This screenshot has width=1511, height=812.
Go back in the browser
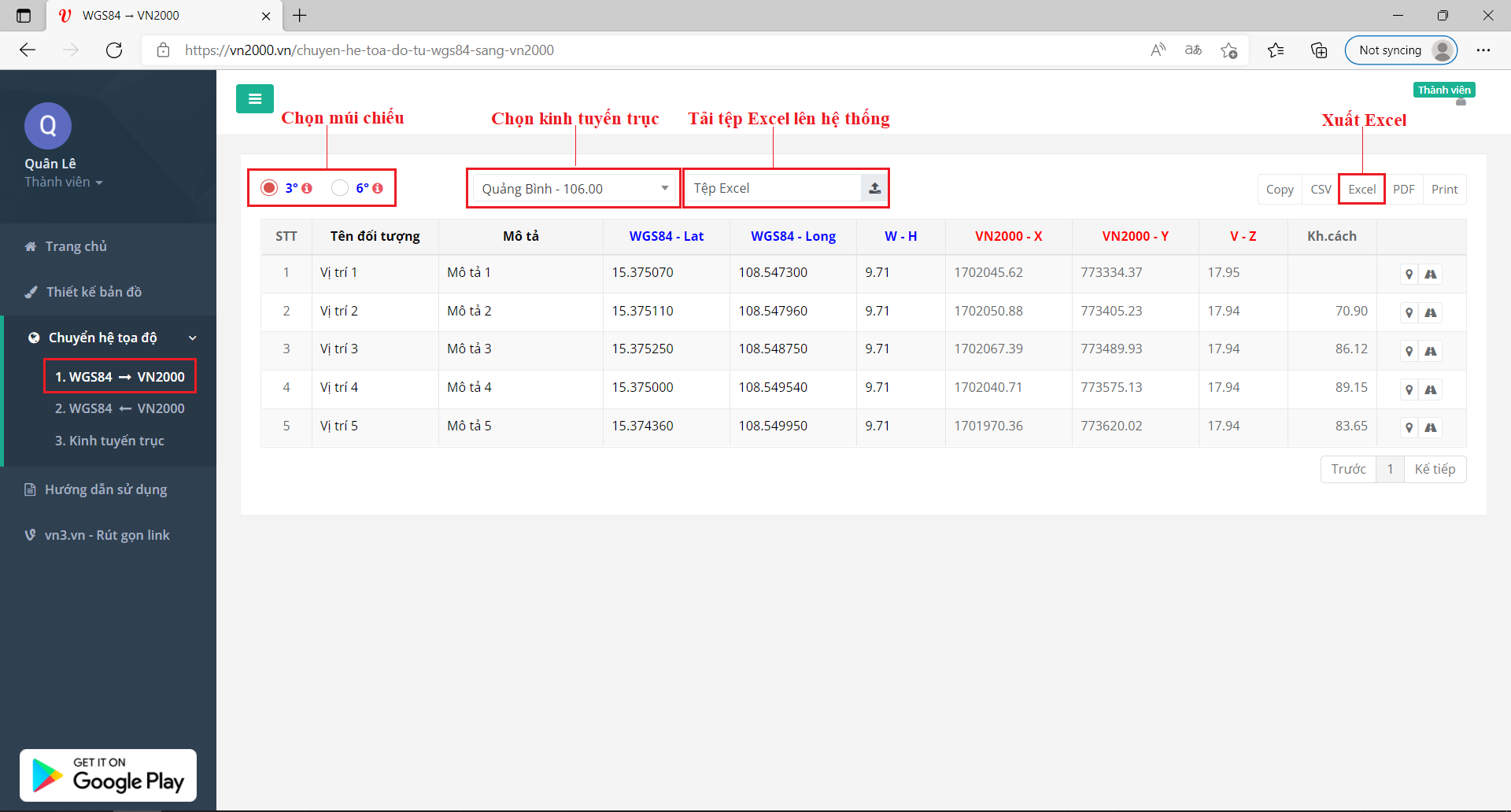coord(28,50)
